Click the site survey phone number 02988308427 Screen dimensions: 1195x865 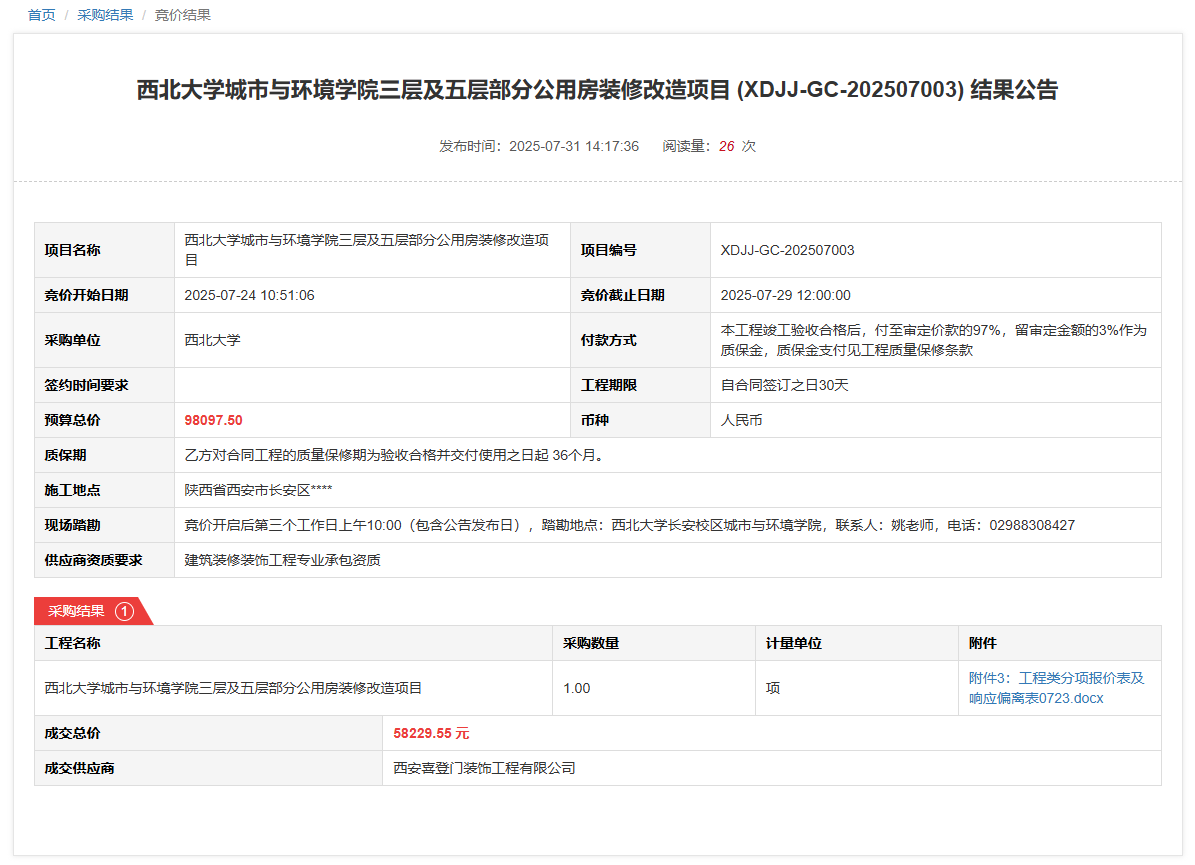(x=1032, y=525)
